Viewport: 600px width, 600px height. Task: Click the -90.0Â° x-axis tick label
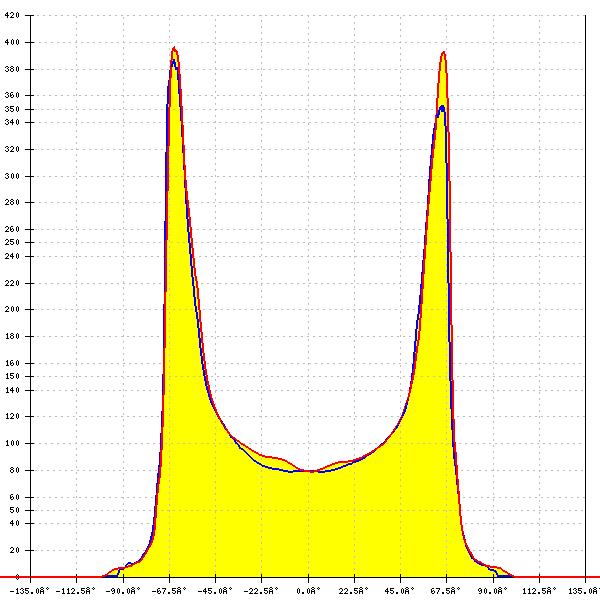tap(122, 591)
